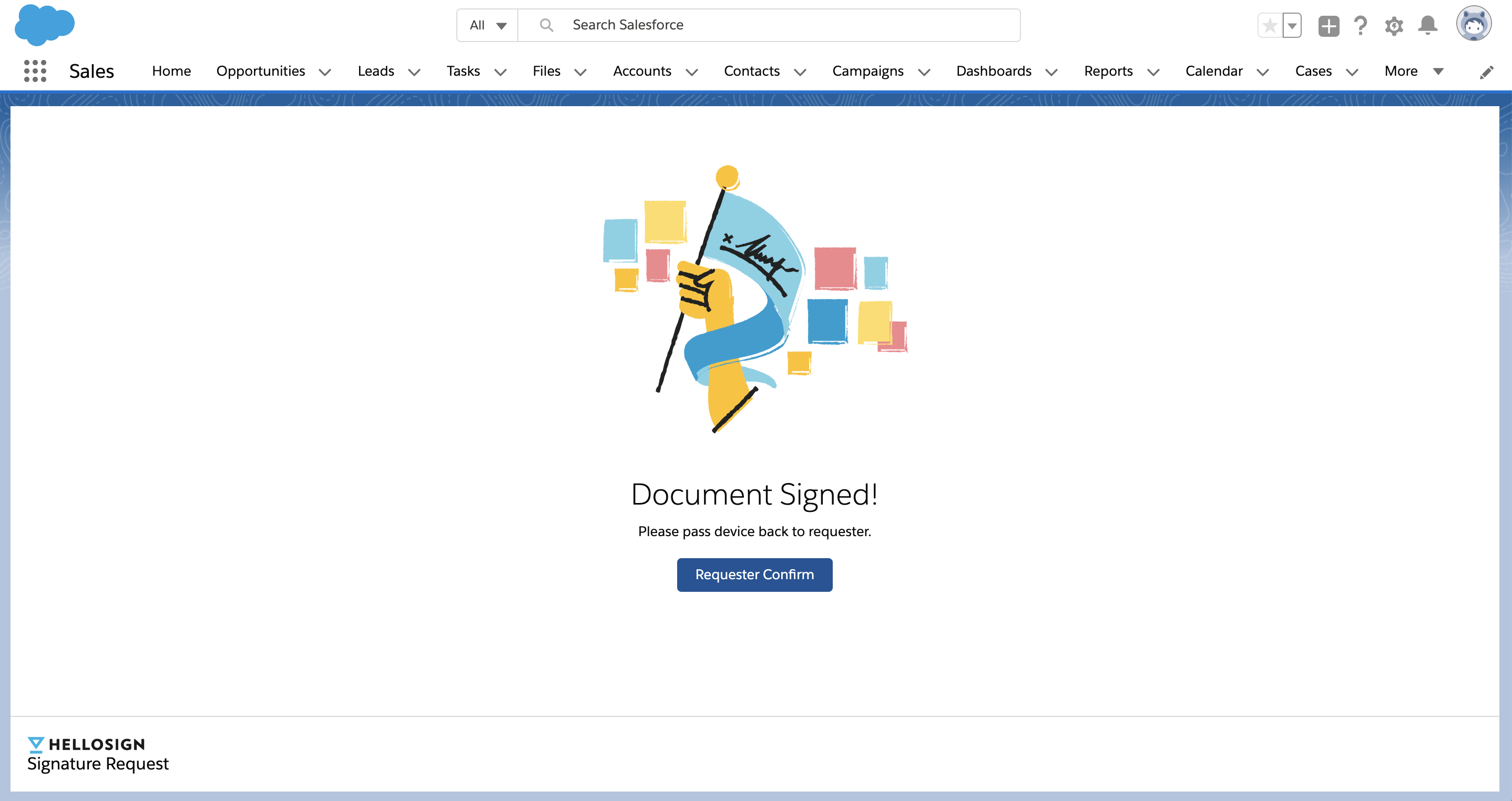This screenshot has width=1512, height=801.
Task: Go to the Home tab
Action: pyautogui.click(x=171, y=71)
